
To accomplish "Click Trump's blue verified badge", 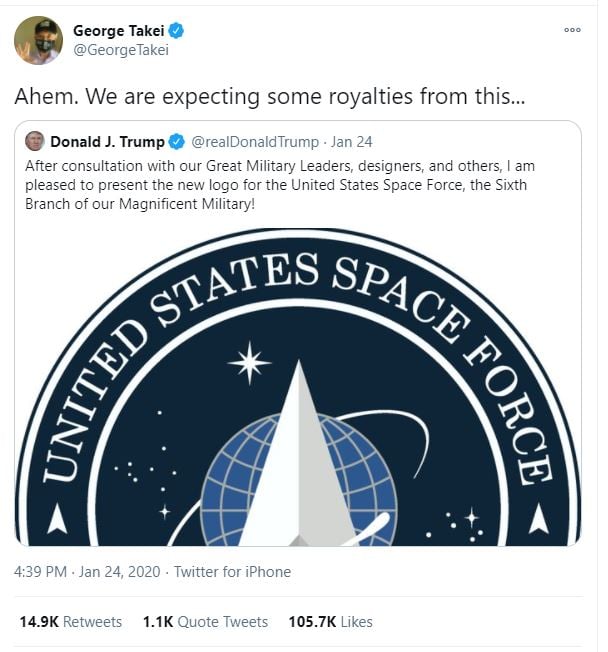I will [x=175, y=141].
